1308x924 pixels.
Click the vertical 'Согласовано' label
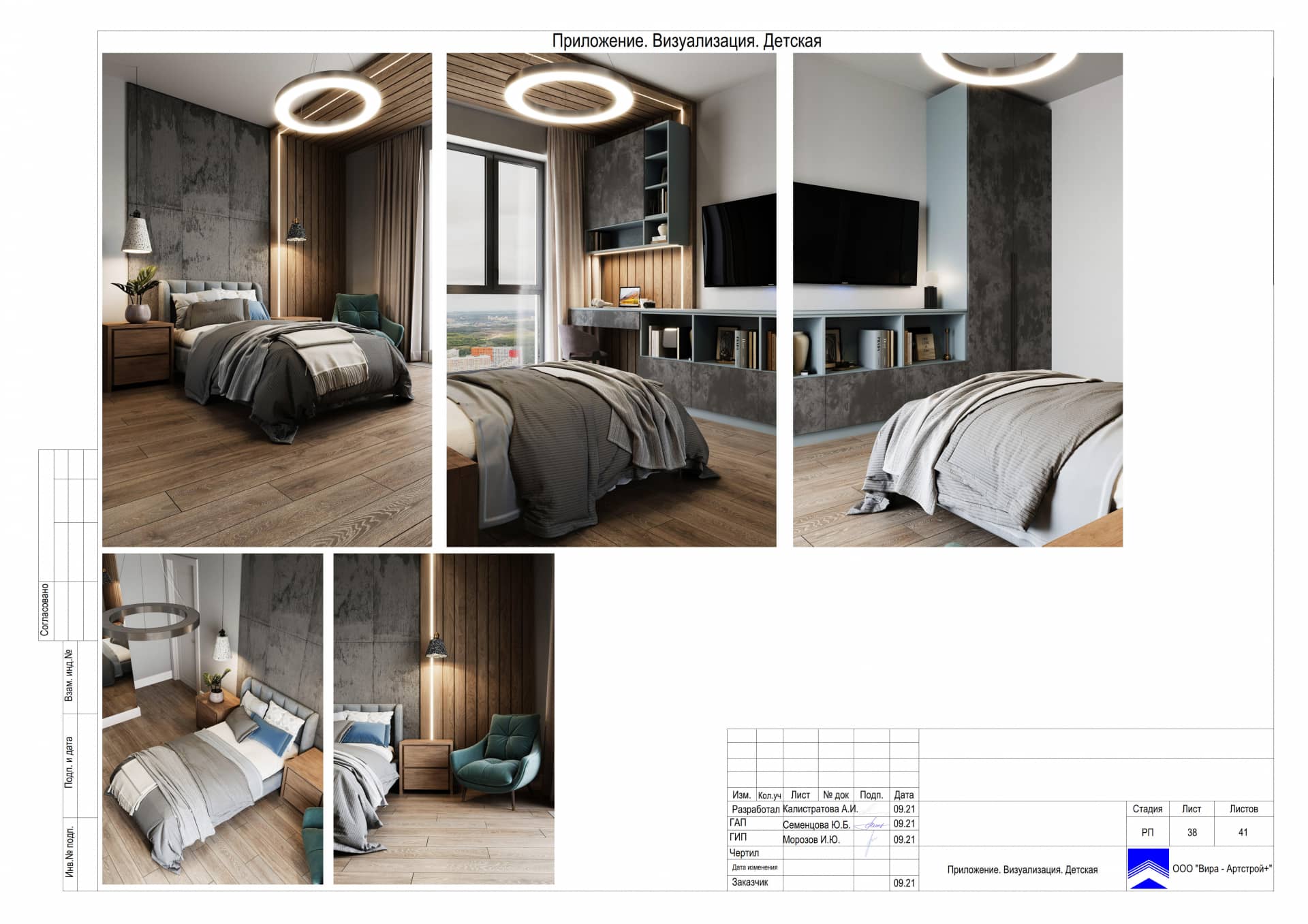tap(45, 609)
